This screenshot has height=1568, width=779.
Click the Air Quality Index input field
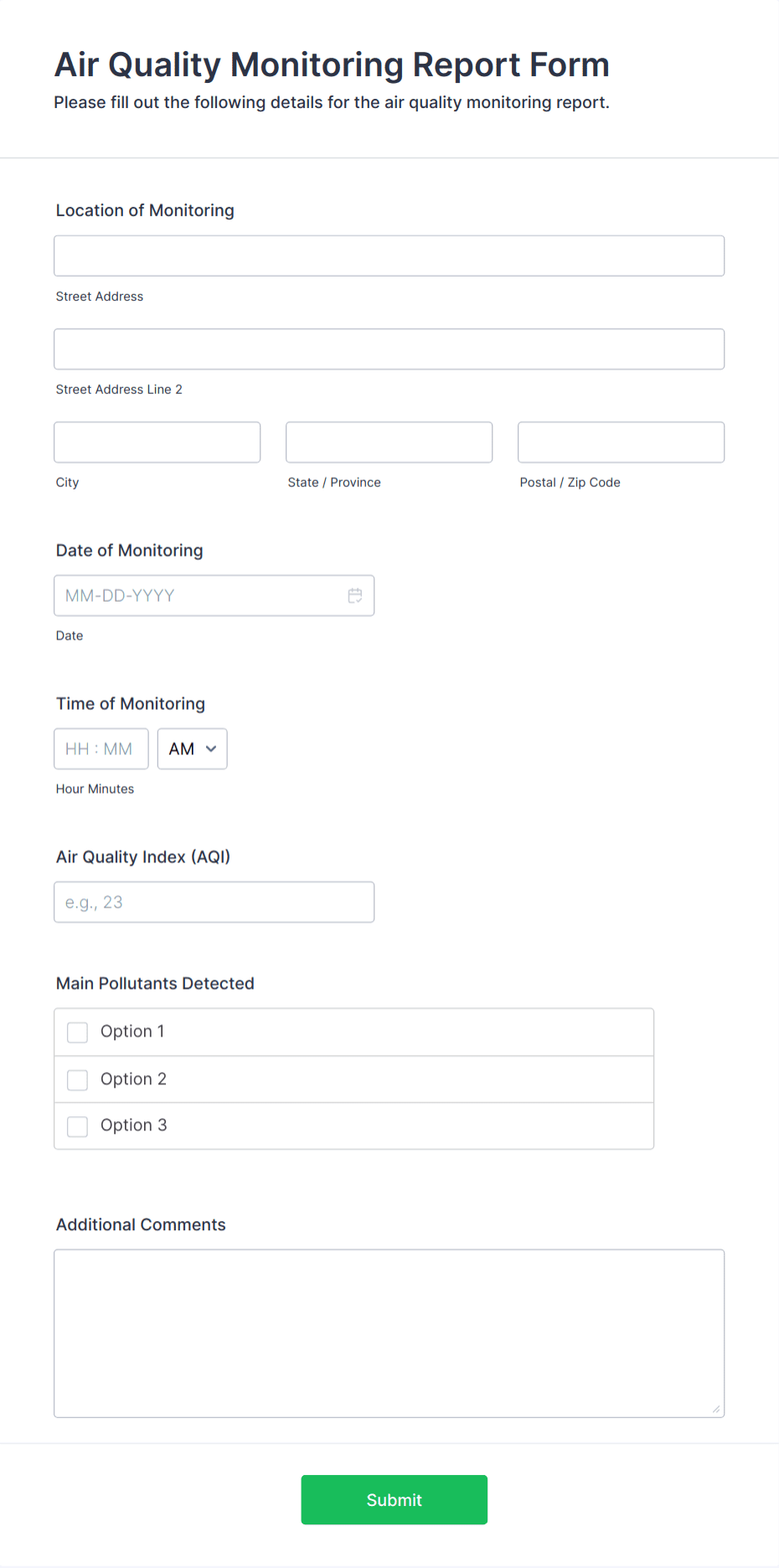(x=214, y=902)
